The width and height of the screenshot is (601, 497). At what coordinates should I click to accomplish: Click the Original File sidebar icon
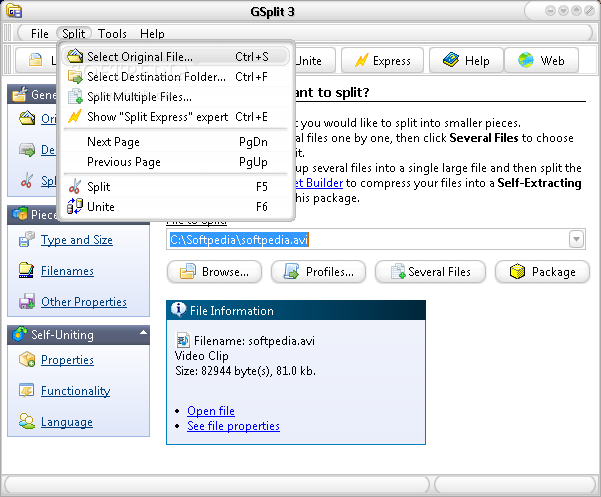point(27,118)
